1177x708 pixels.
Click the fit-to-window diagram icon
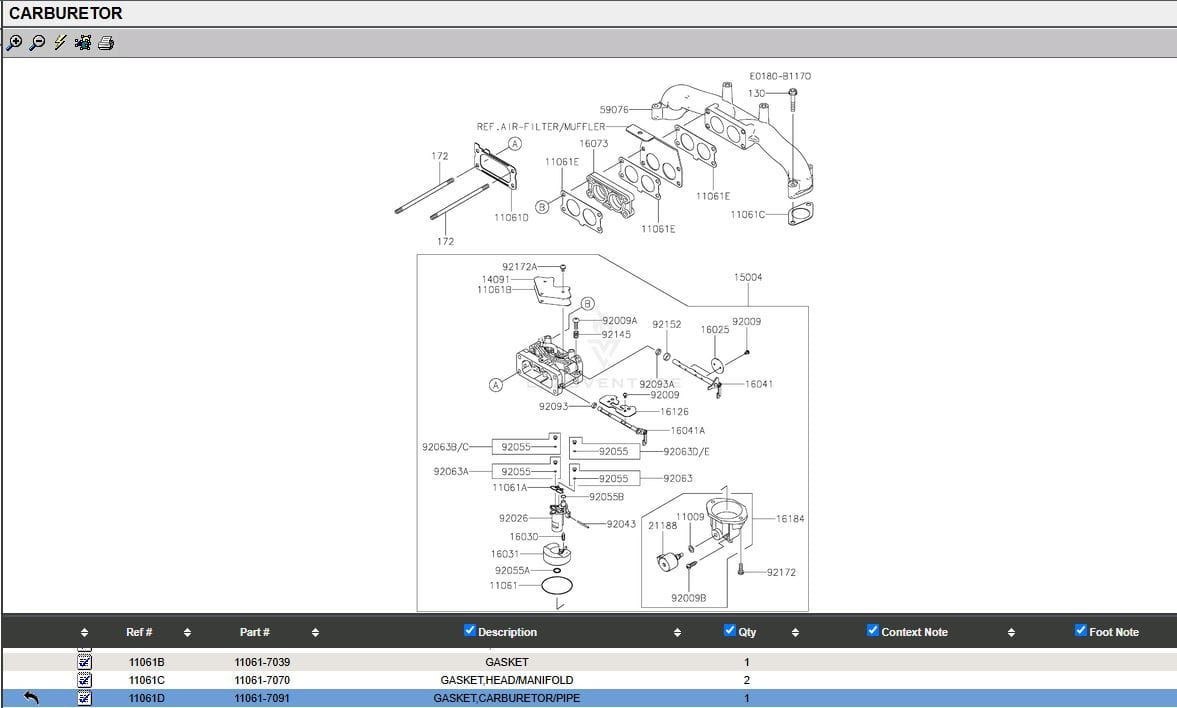83,43
